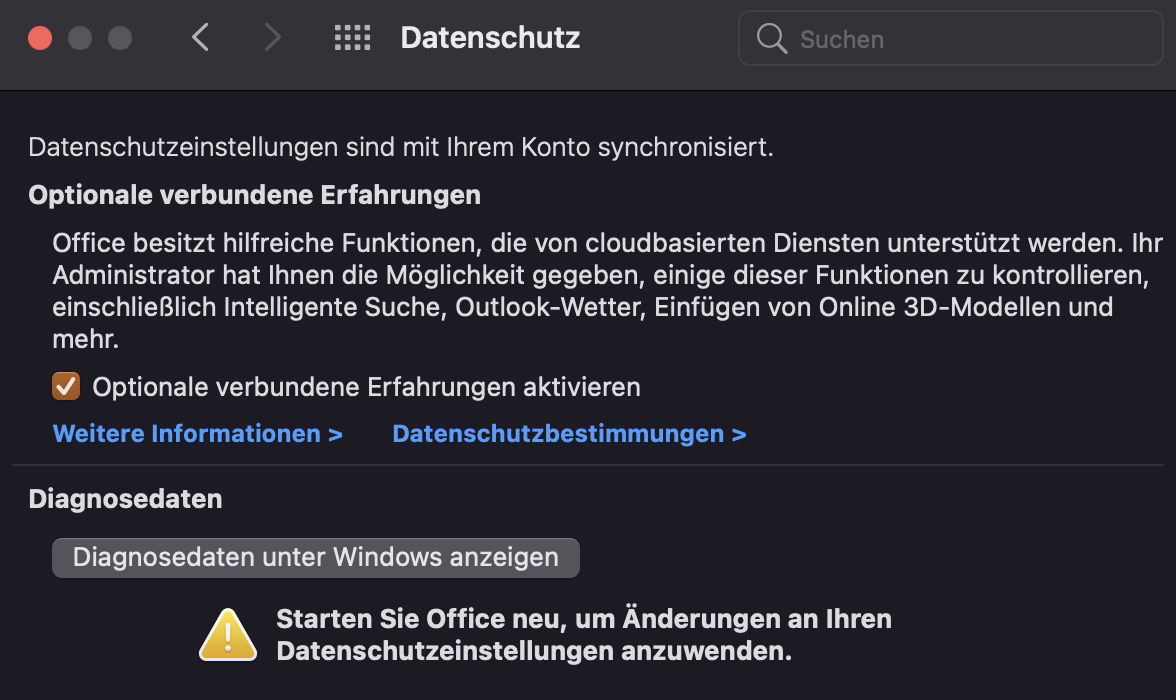Disable Optionale verbundene Erfahrungen checkbox
Screen dimensions: 1176x700
(x=66, y=386)
